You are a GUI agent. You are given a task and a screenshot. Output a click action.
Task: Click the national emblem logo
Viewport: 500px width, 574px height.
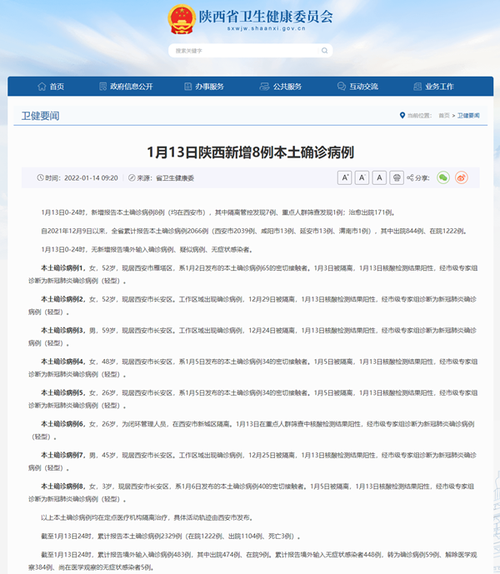[182, 19]
